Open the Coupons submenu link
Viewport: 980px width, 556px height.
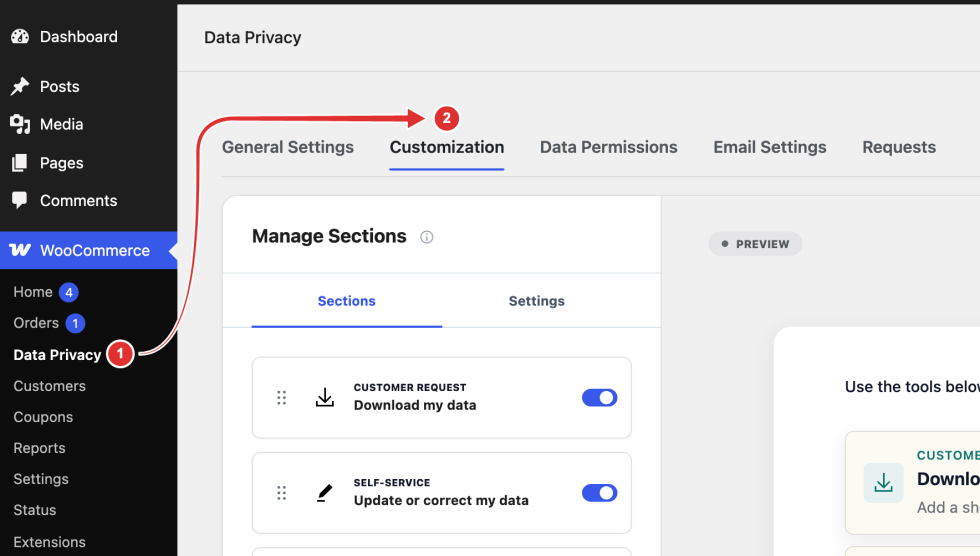pos(43,417)
